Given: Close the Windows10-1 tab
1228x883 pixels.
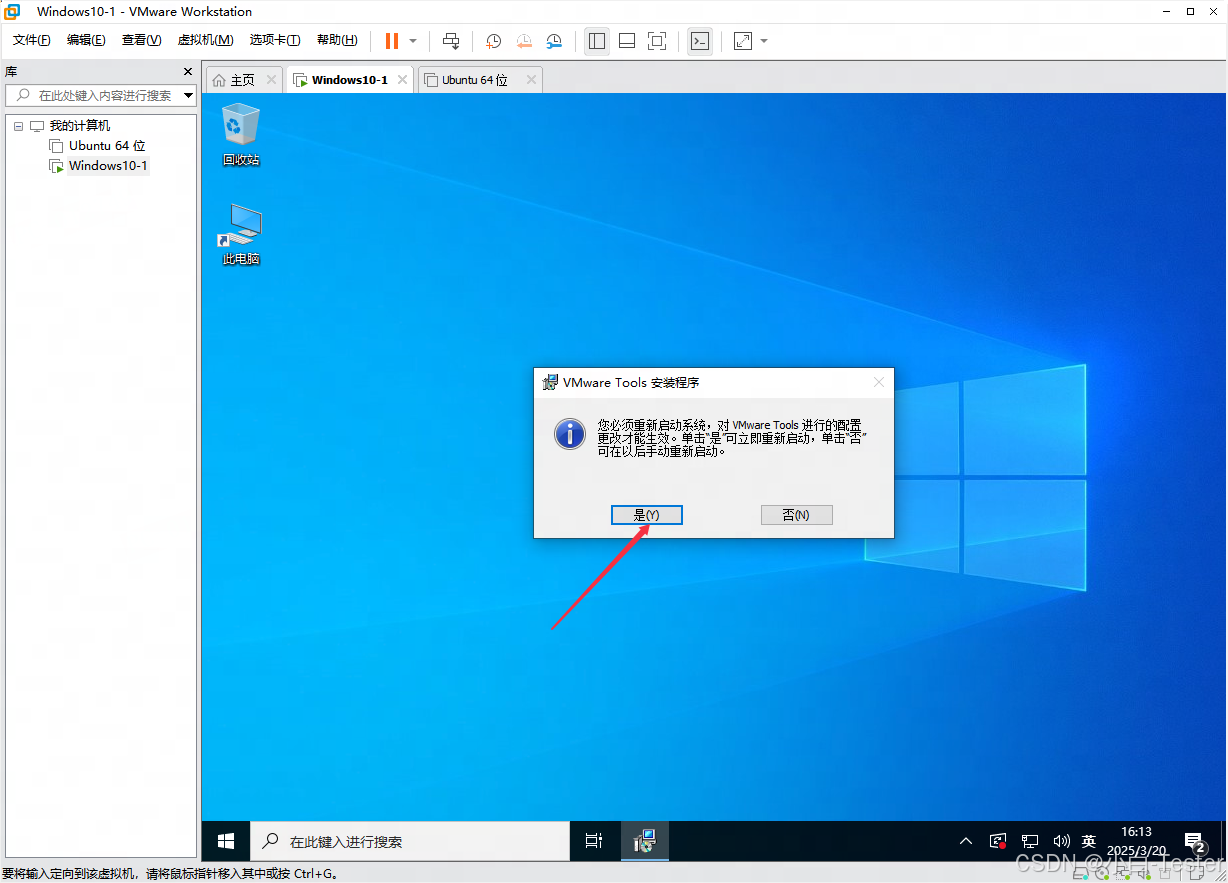Looking at the screenshot, I should tap(402, 80).
